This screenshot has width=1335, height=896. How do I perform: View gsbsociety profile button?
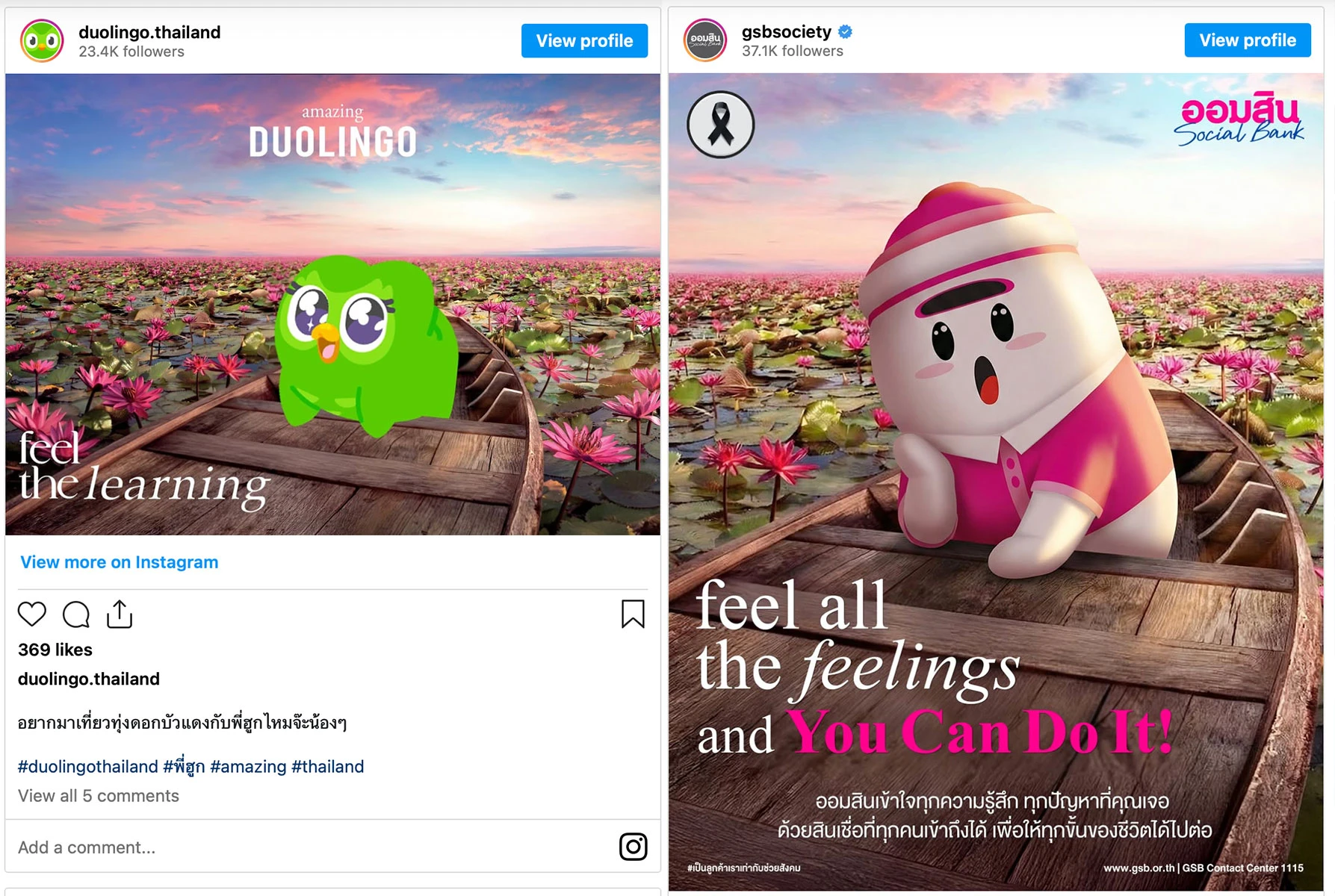(1248, 40)
